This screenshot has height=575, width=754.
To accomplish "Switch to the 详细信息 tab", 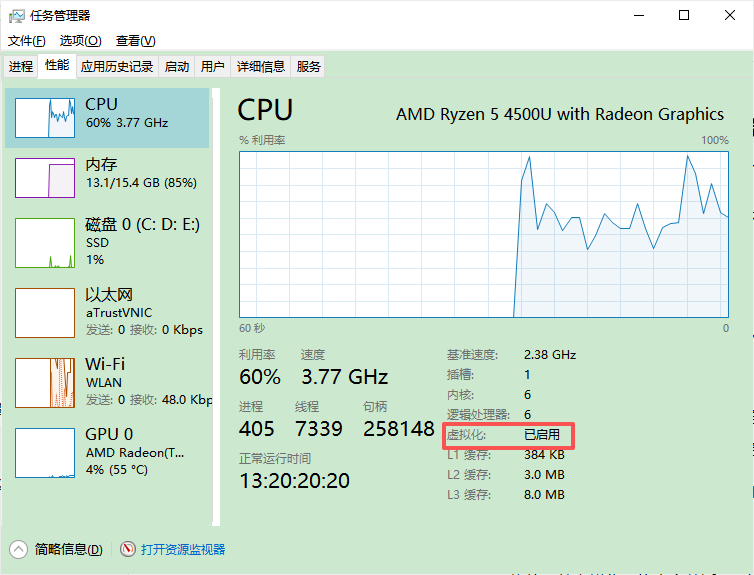I will click(261, 66).
